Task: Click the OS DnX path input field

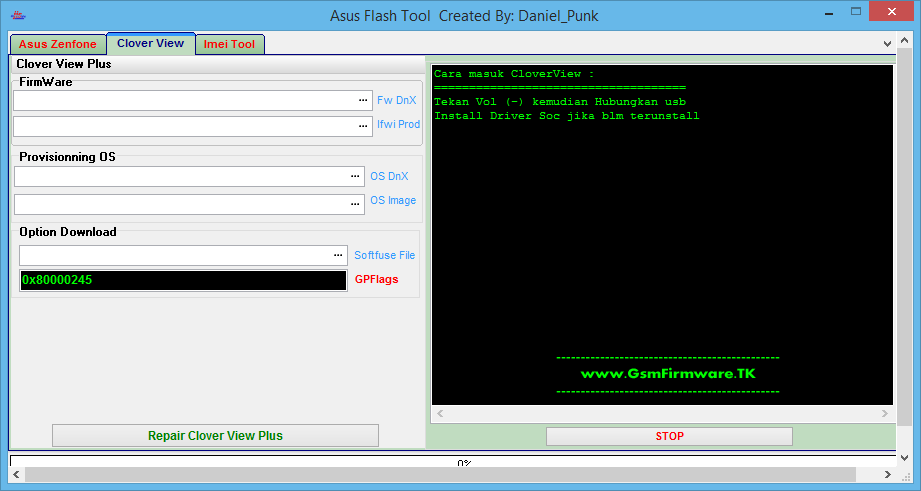Action: (189, 176)
